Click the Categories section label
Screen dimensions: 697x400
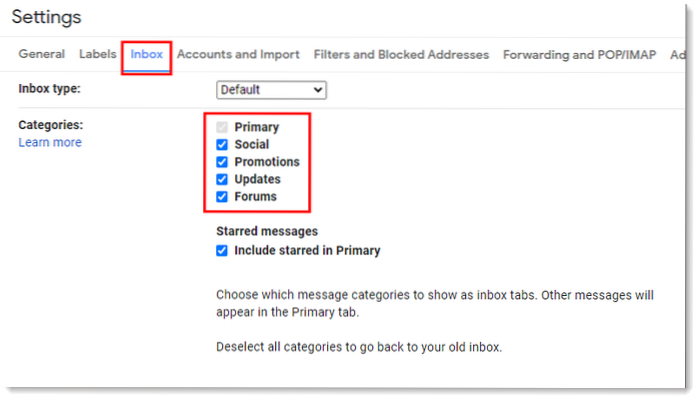pyautogui.click(x=51, y=125)
